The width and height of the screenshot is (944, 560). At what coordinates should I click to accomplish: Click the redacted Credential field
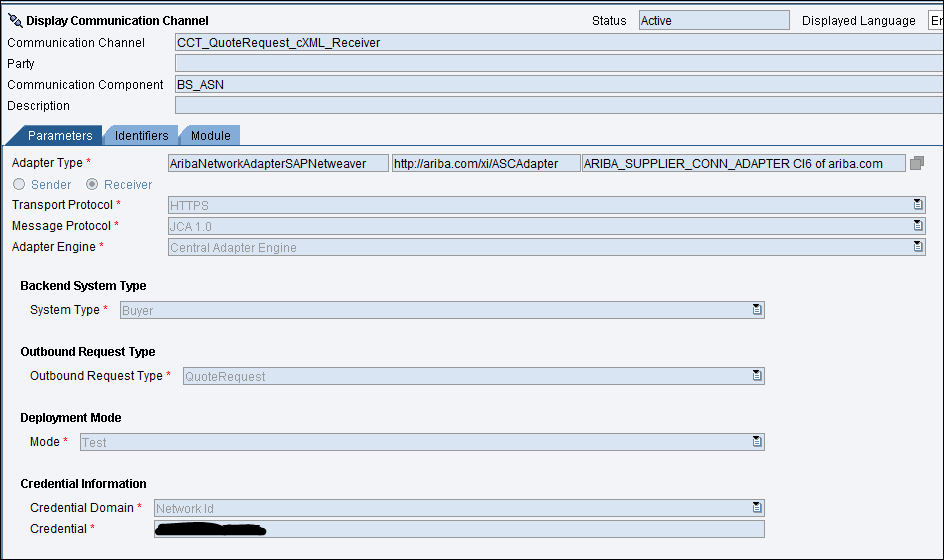[459, 529]
